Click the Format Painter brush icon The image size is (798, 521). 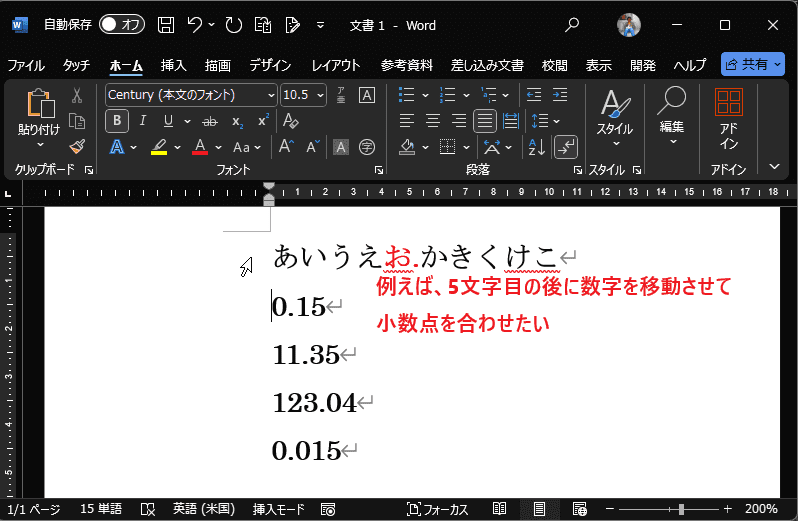pyautogui.click(x=77, y=146)
